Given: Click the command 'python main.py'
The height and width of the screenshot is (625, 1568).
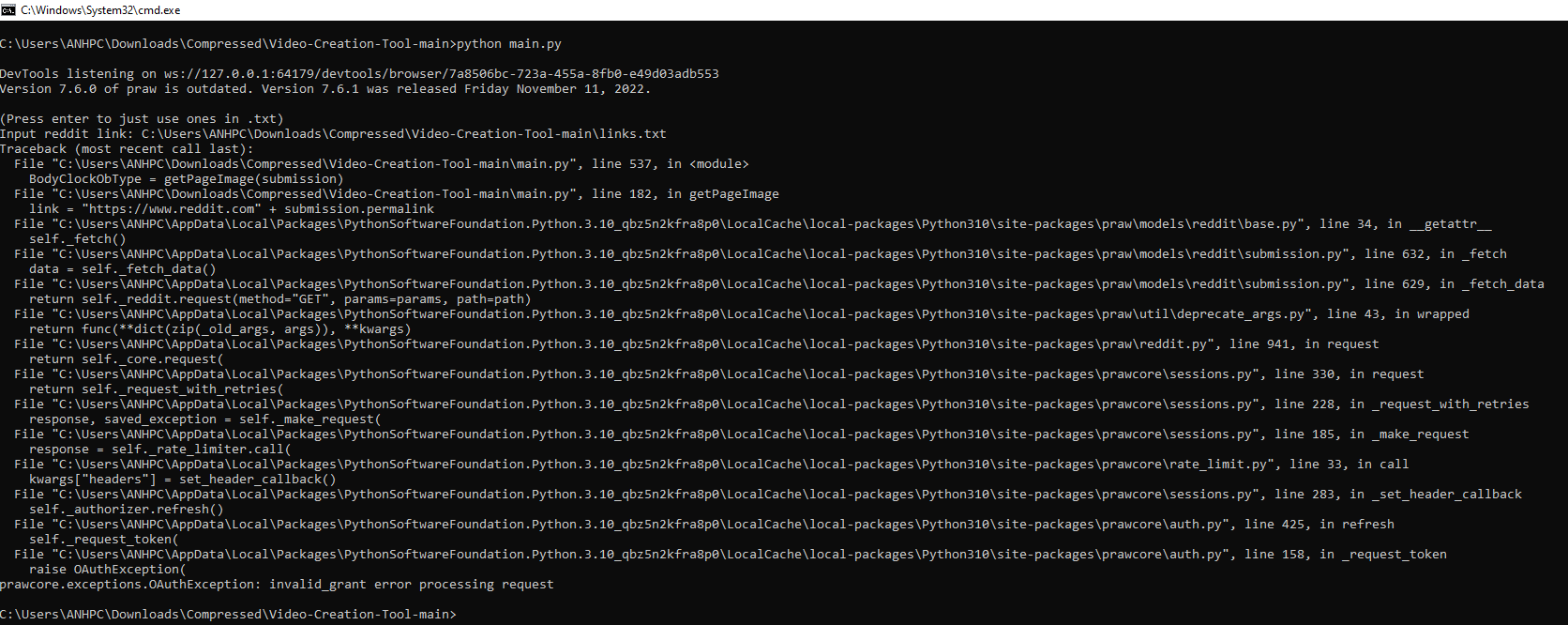Looking at the screenshot, I should pos(509,44).
